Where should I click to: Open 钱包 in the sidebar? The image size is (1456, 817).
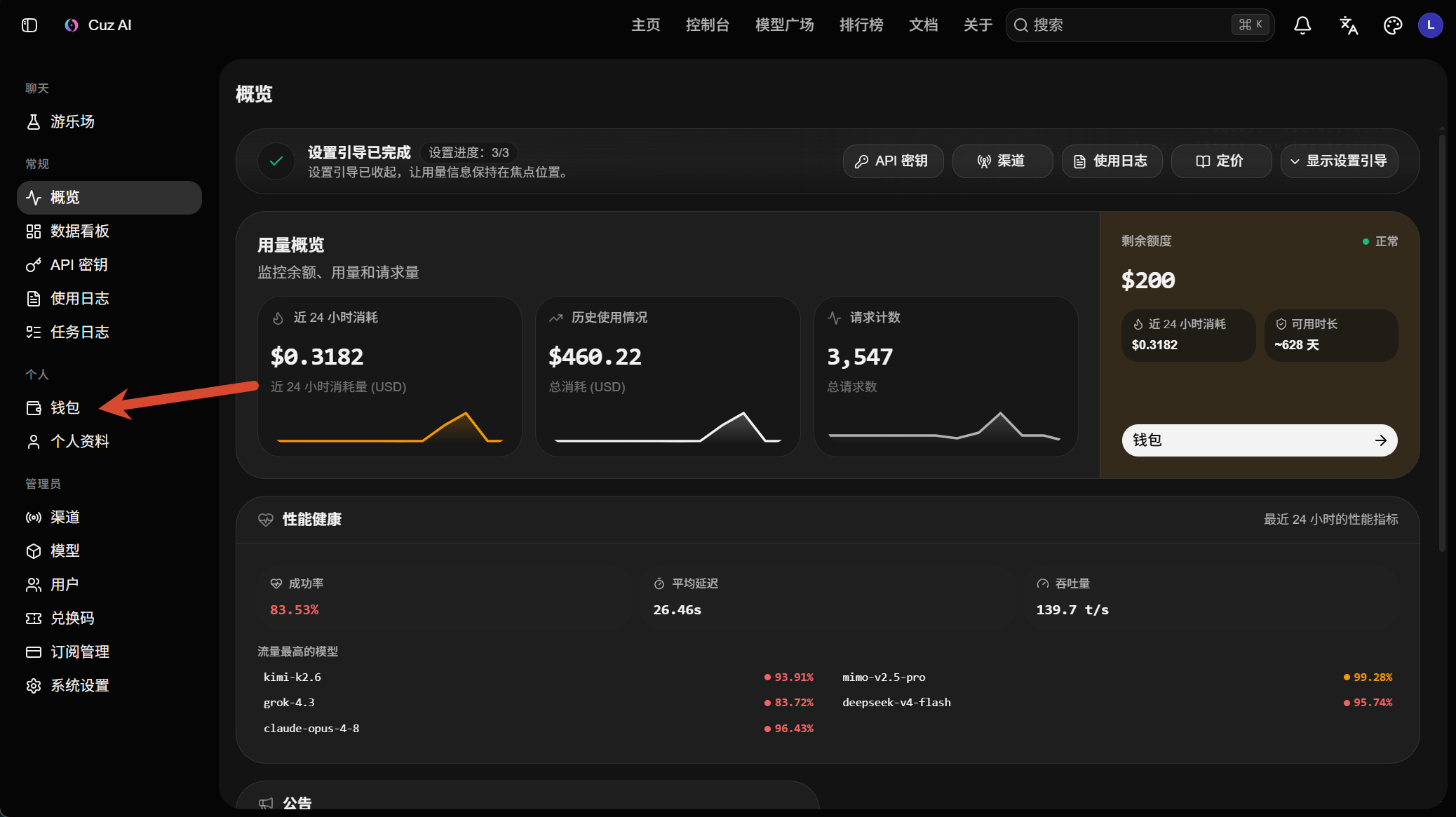click(x=109, y=408)
